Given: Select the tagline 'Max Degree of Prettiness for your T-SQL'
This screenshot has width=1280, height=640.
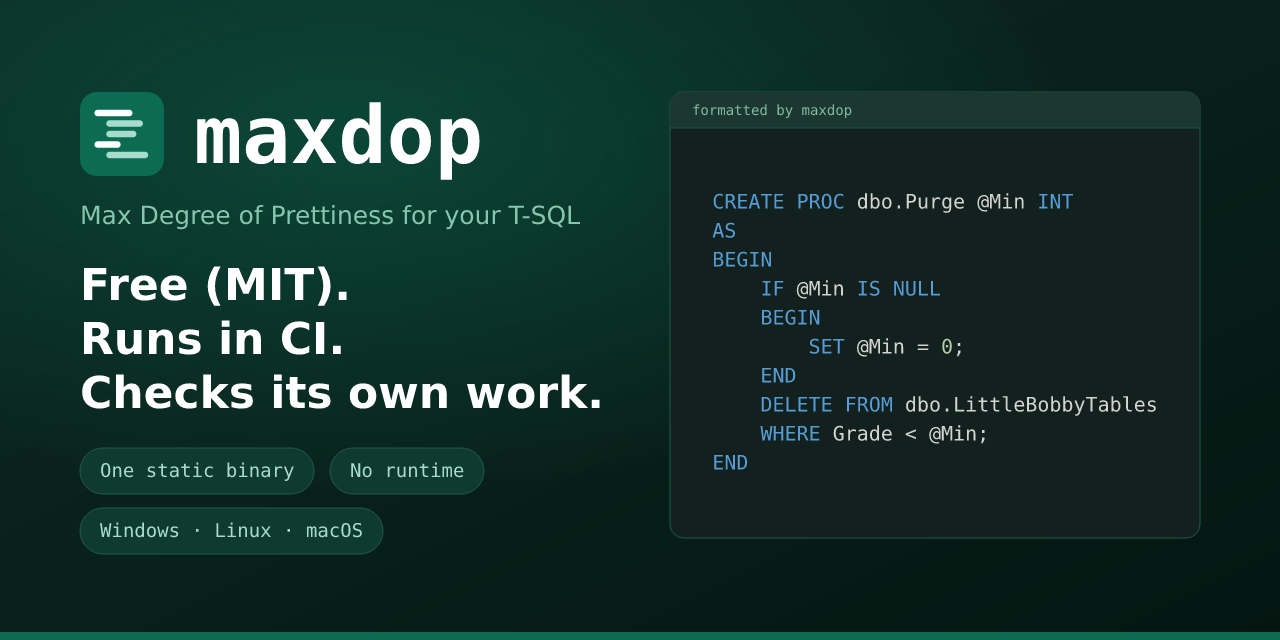Looking at the screenshot, I should [330, 215].
